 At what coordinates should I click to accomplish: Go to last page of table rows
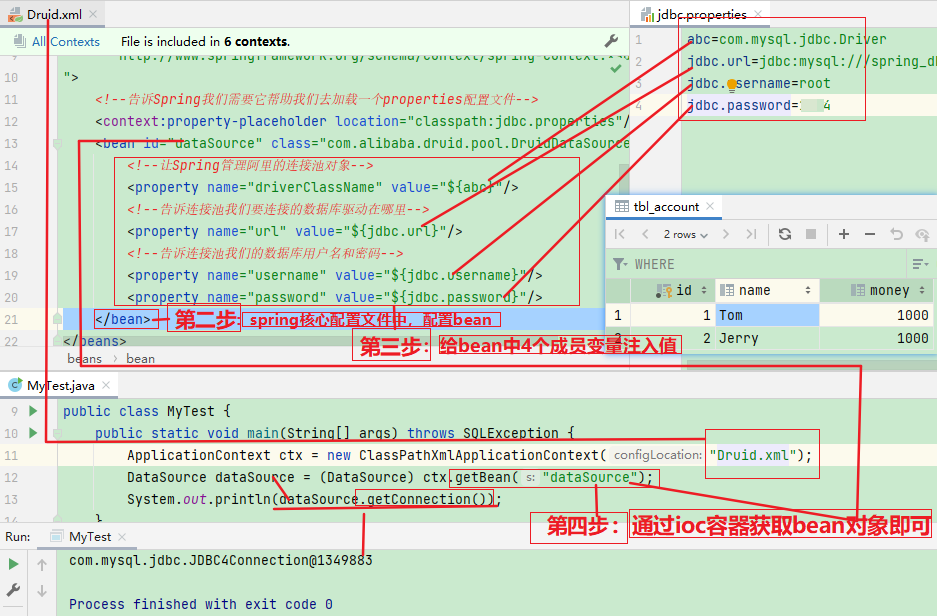tap(751, 234)
